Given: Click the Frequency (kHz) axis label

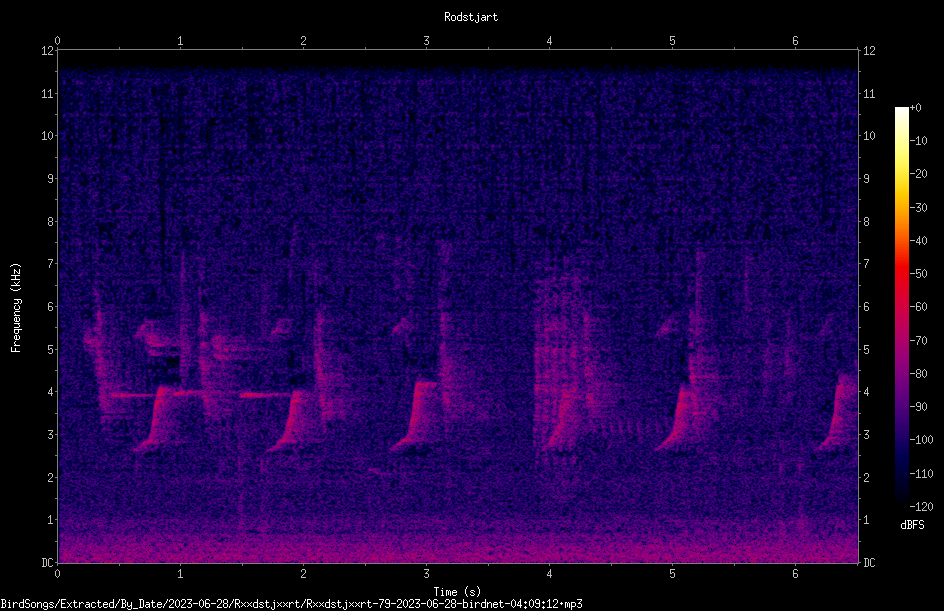Looking at the screenshot, I should coord(16,307).
